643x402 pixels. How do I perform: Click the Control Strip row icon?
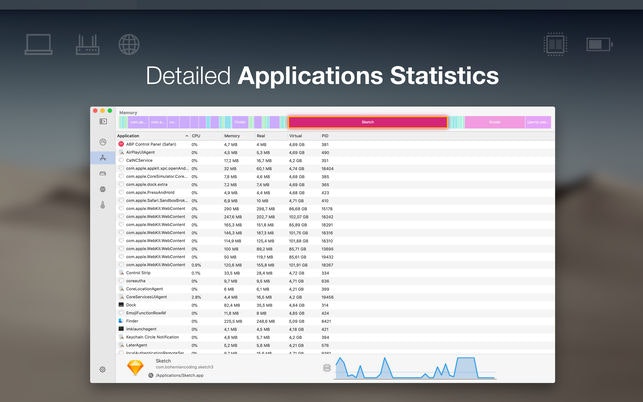click(121, 273)
